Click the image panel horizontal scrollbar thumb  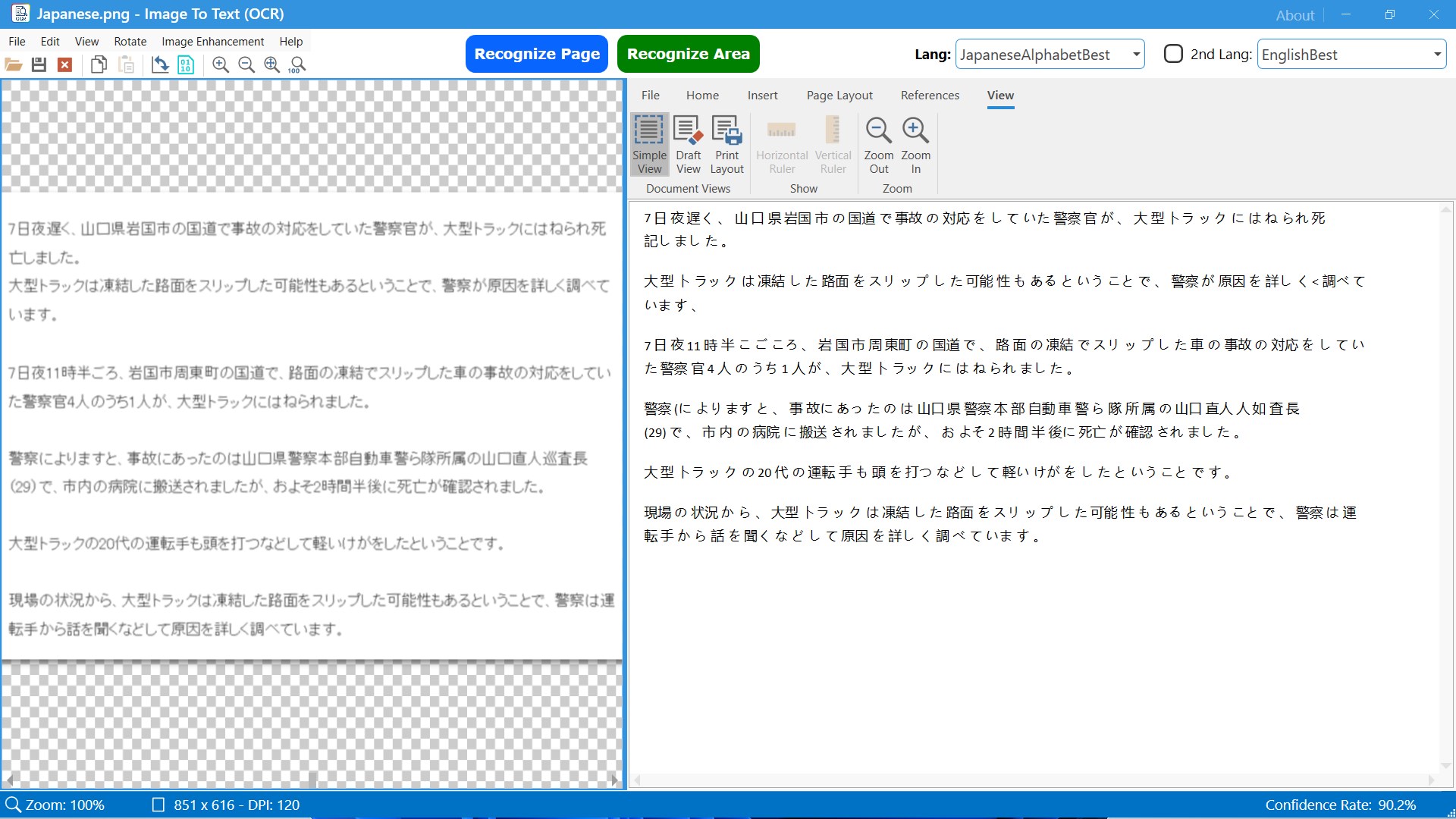click(312, 780)
